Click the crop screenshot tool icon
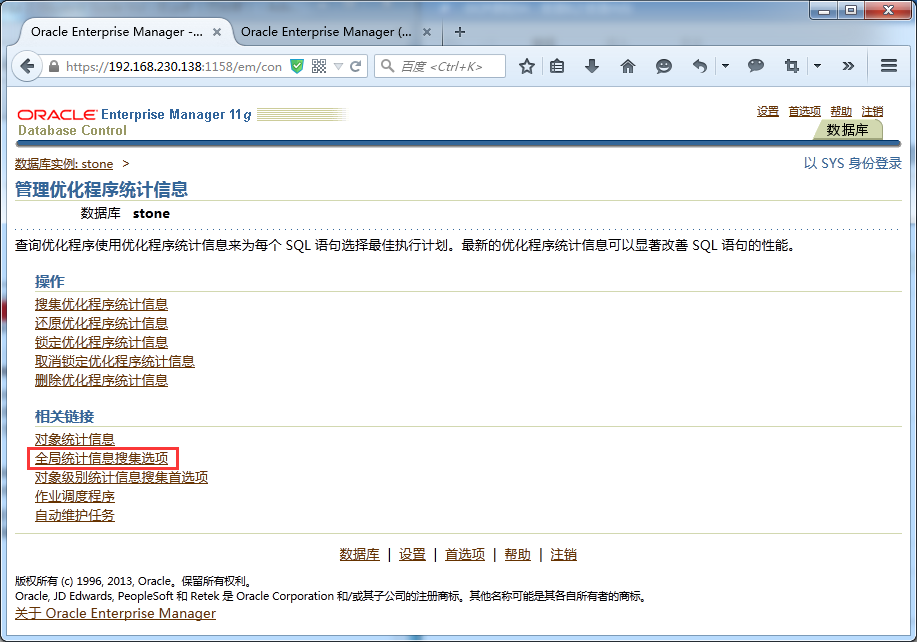The height and width of the screenshot is (642, 917). click(x=792, y=66)
